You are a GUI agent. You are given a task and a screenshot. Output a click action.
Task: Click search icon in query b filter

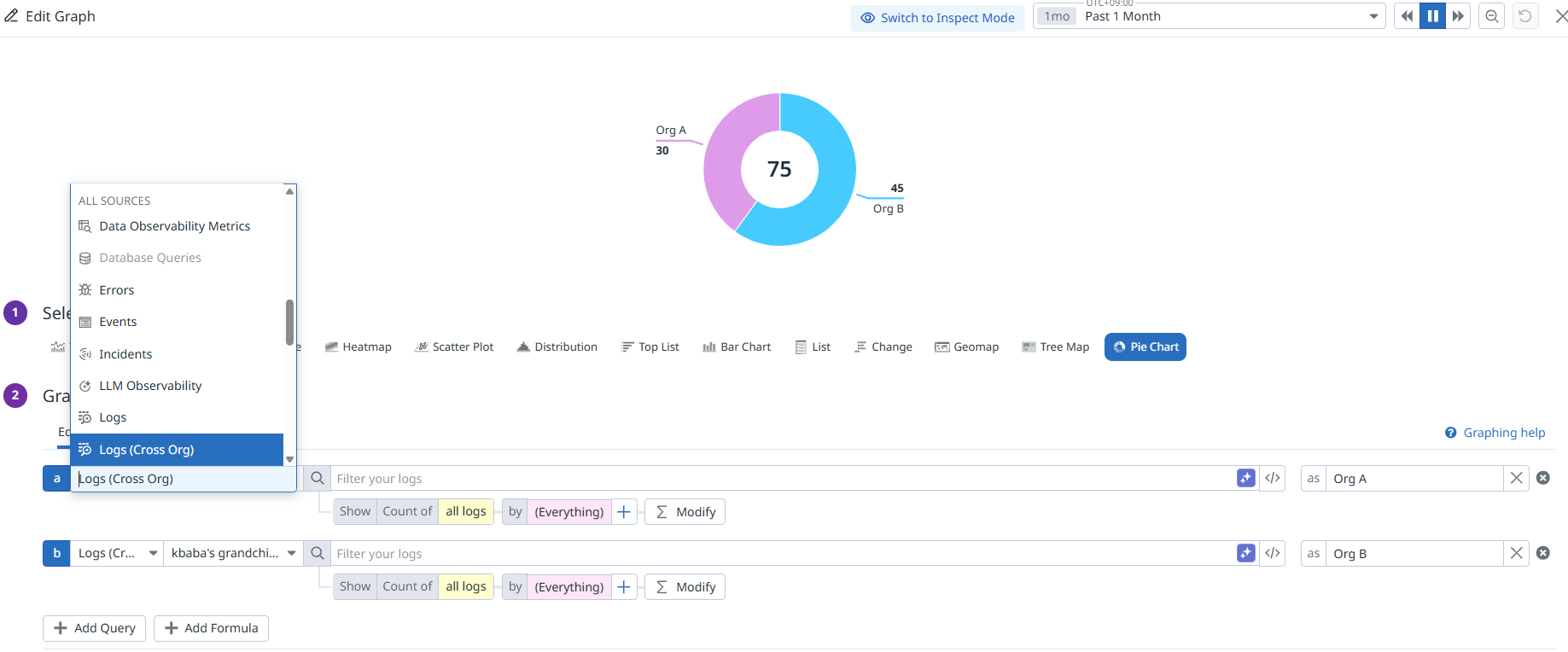tap(318, 554)
